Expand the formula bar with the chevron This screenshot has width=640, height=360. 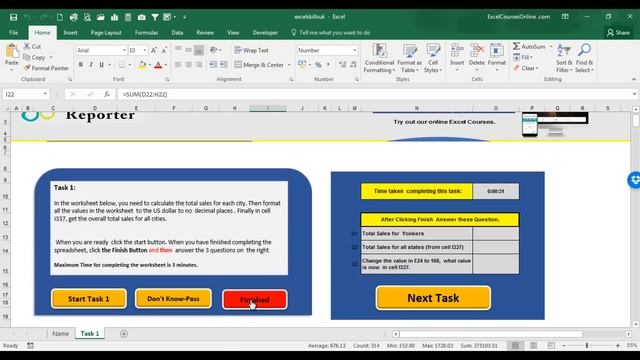(x=634, y=94)
